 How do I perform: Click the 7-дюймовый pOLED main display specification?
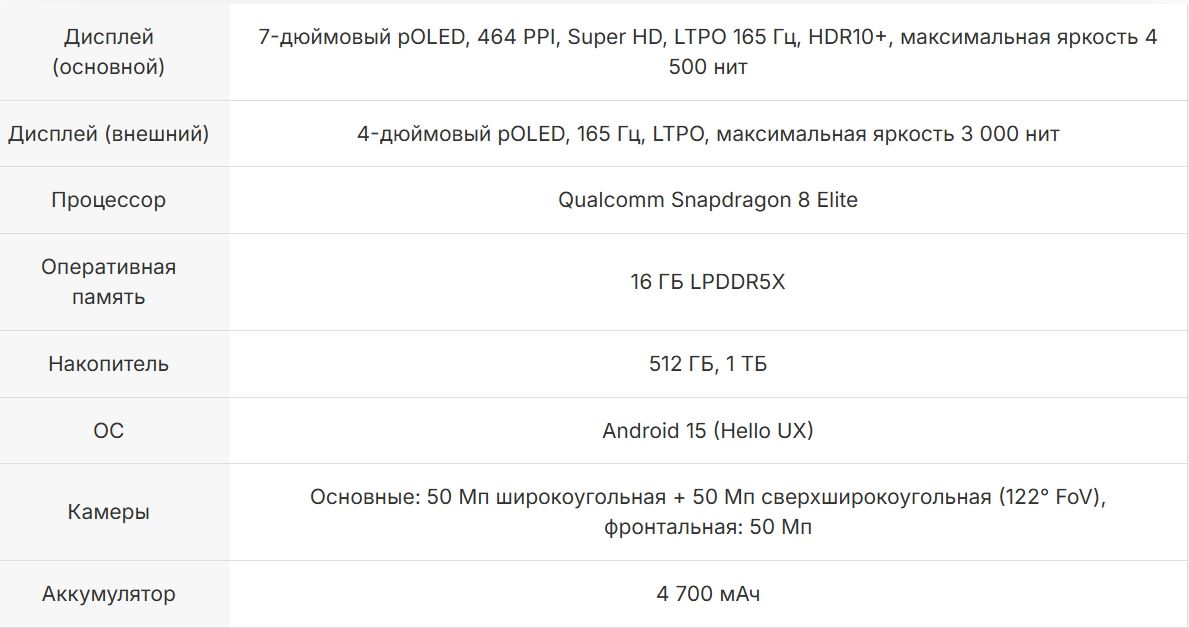(x=707, y=38)
